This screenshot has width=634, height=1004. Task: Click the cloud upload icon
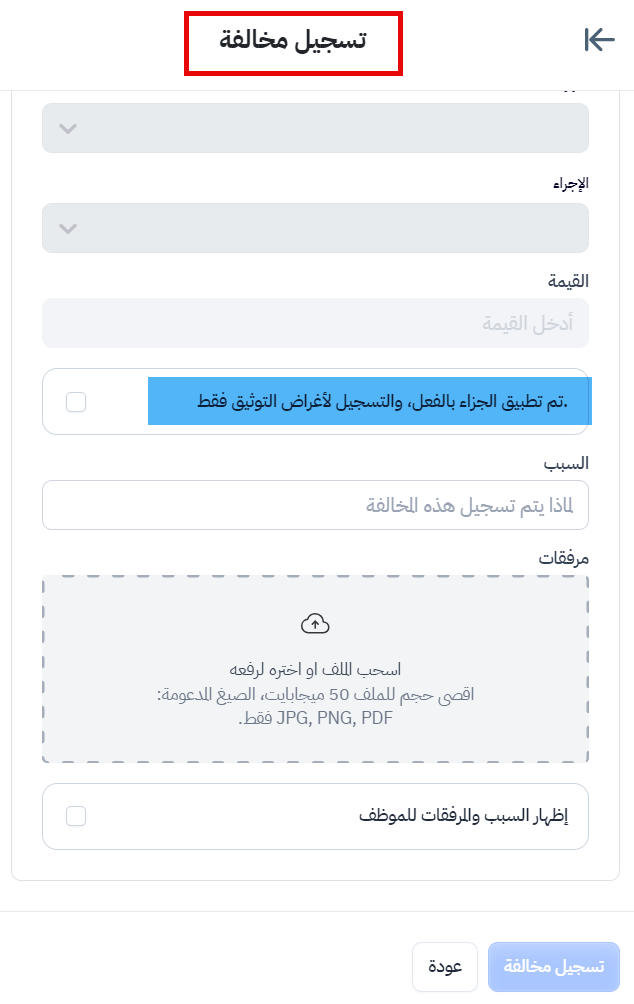tap(315, 625)
